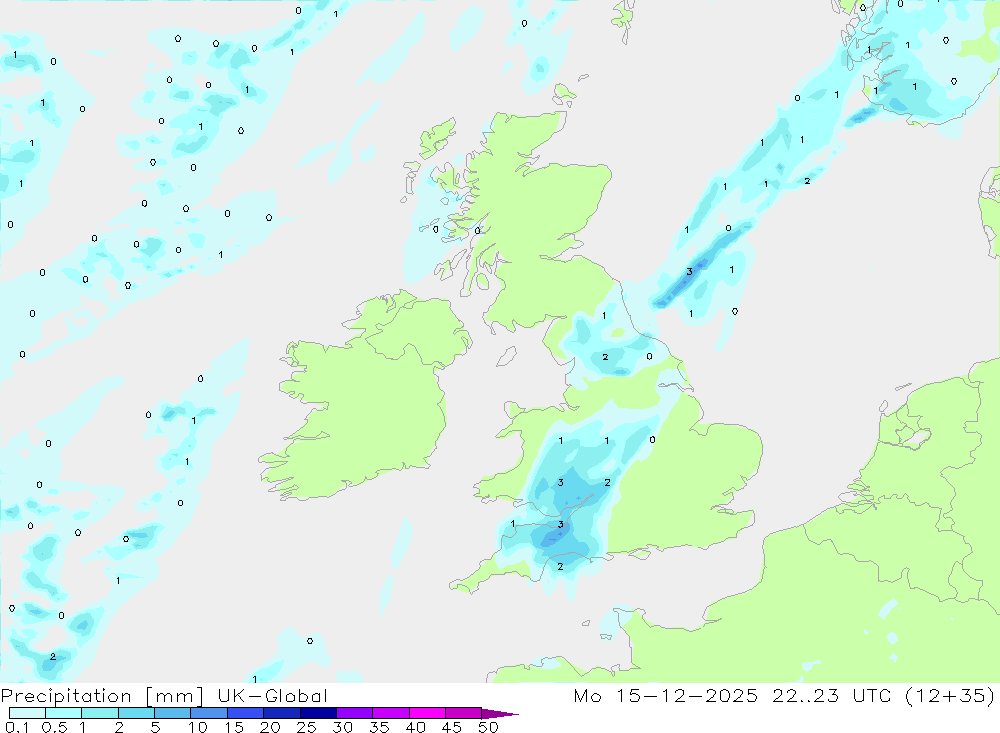Click the 45–50 mm legend color swatch
The image size is (1000, 733).
point(464,713)
